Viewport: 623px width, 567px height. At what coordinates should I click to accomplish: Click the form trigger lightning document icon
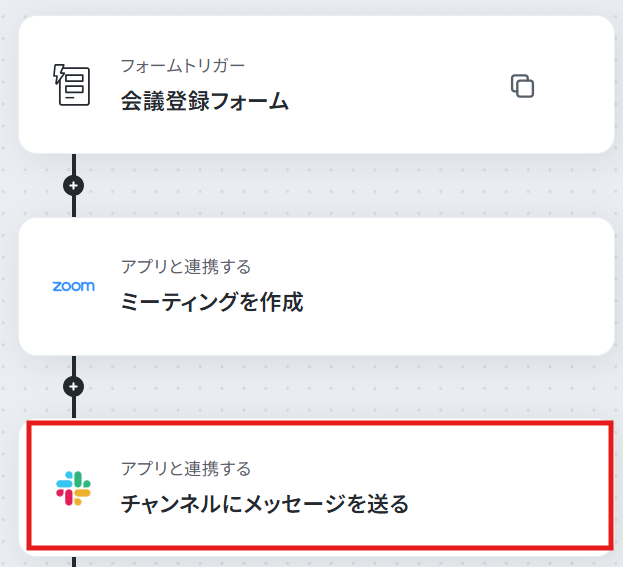point(72,85)
